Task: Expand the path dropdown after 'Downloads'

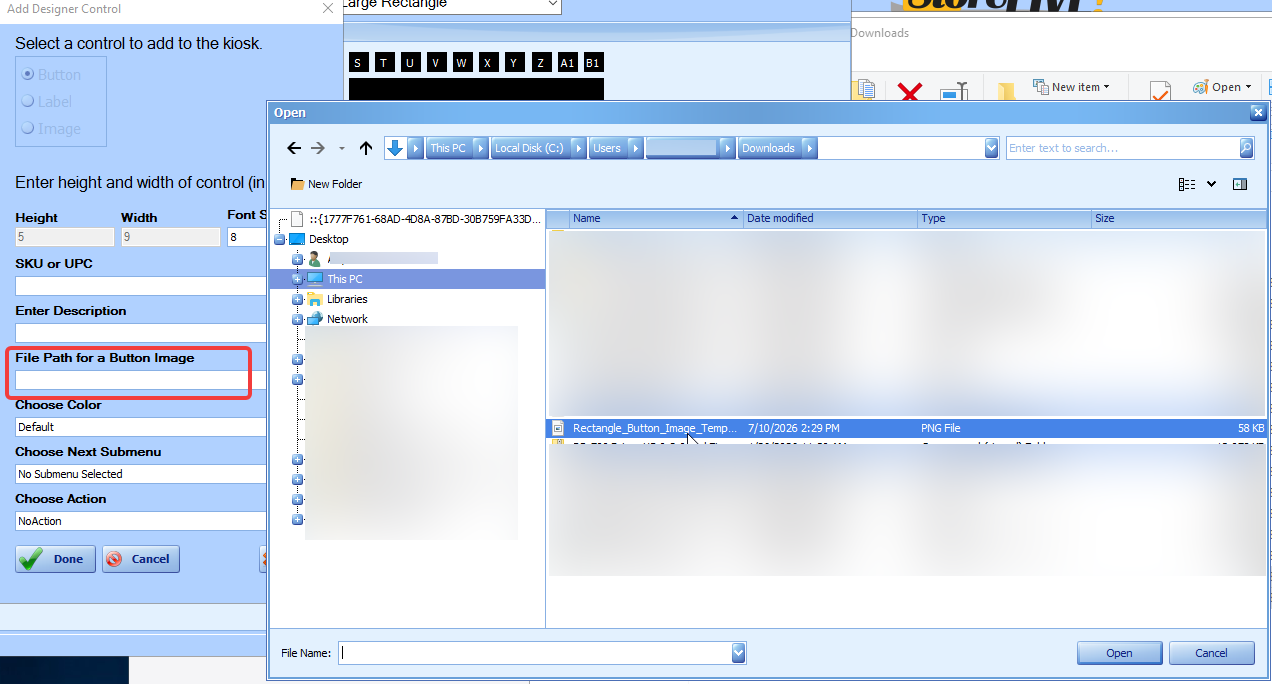Action: coord(809,148)
